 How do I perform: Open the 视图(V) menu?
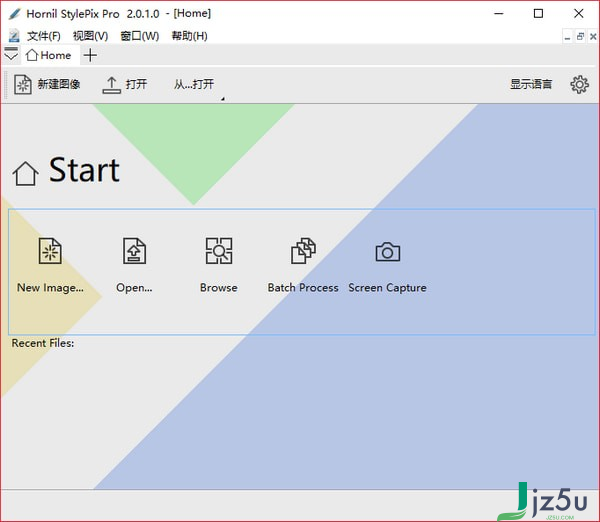click(x=91, y=36)
